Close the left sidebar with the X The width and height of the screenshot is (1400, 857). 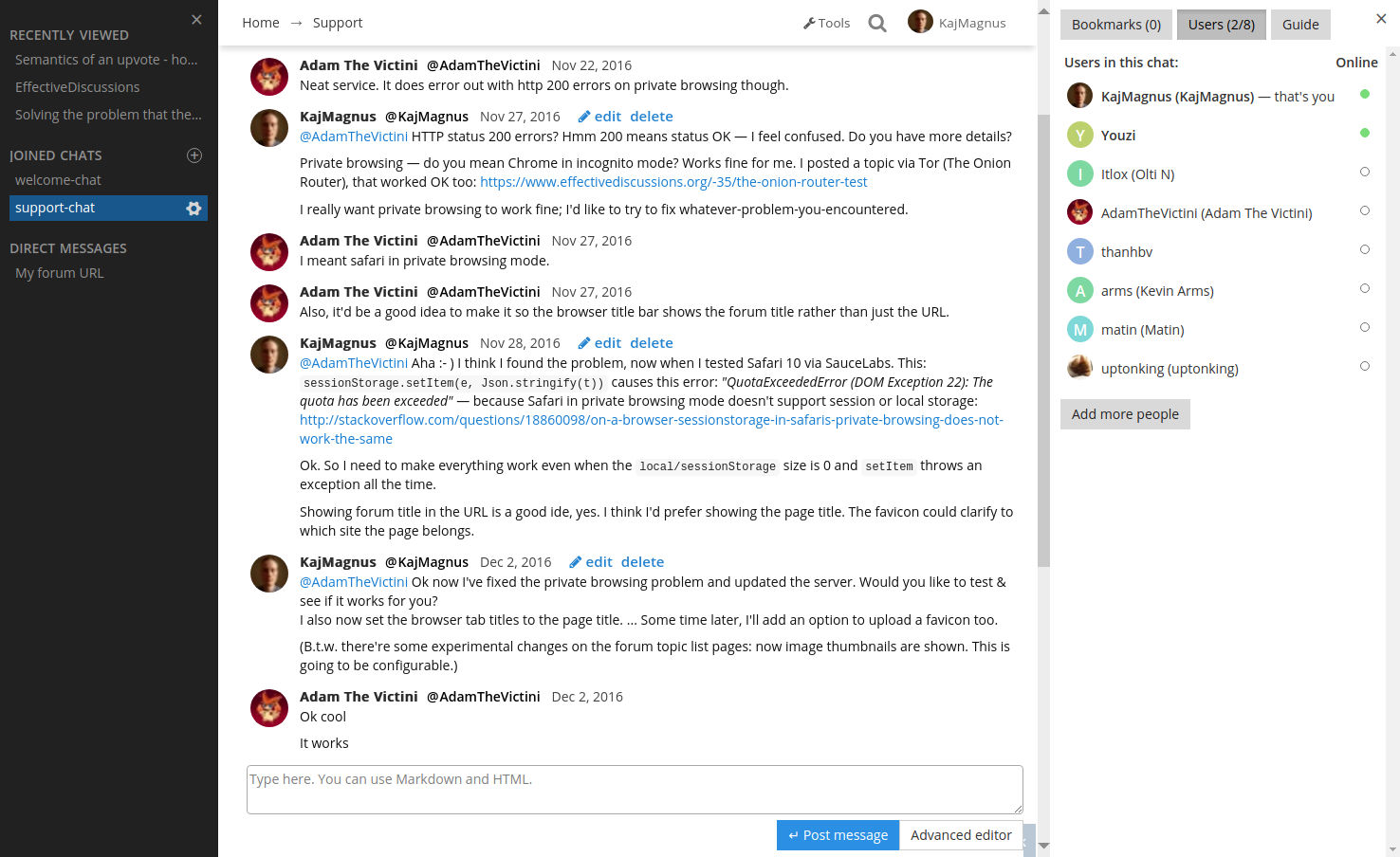pos(196,20)
